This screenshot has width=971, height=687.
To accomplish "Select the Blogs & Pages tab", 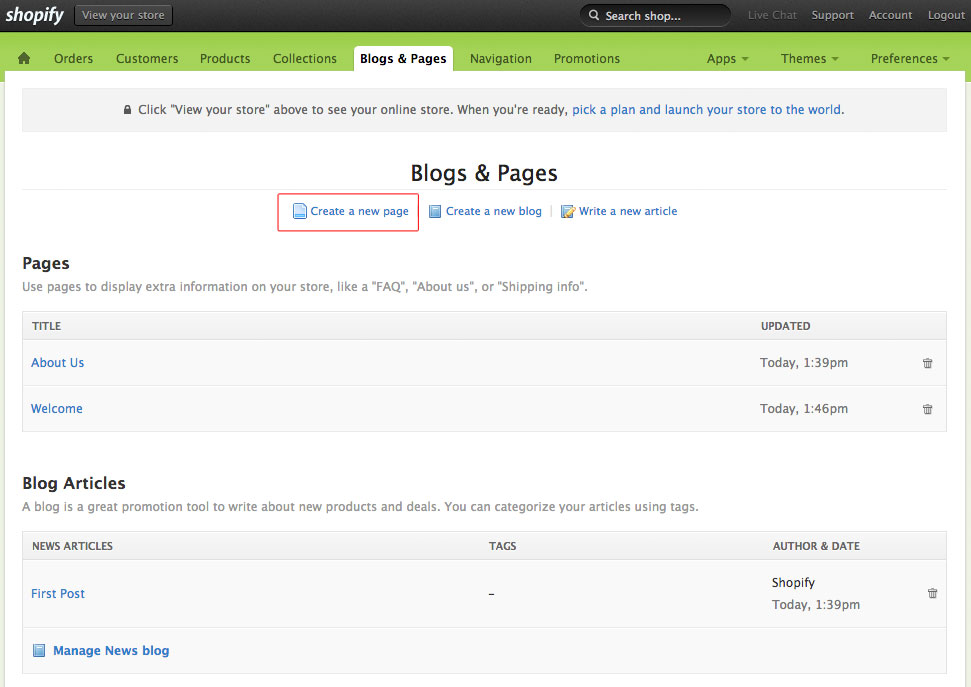I will click(x=403, y=59).
